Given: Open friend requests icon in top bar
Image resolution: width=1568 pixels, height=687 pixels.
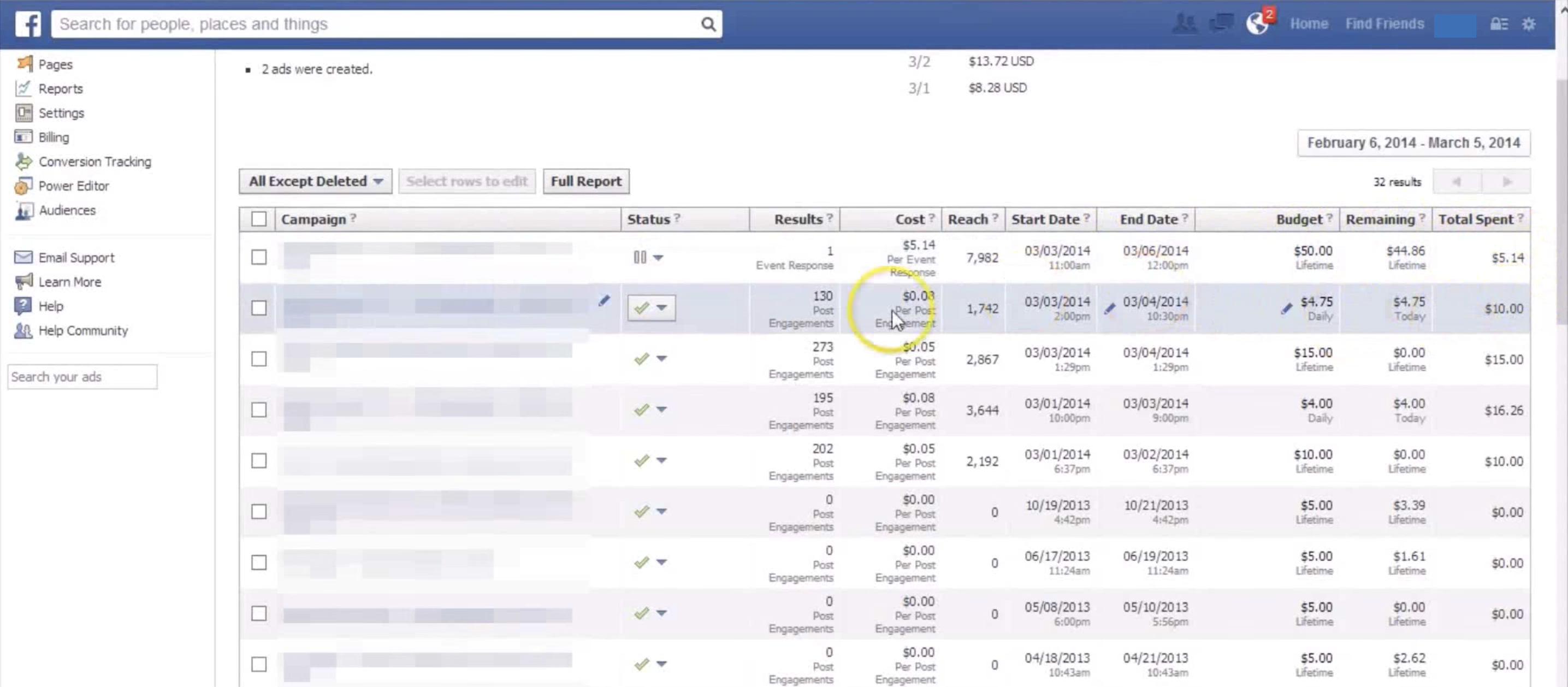Looking at the screenshot, I should [x=1184, y=23].
